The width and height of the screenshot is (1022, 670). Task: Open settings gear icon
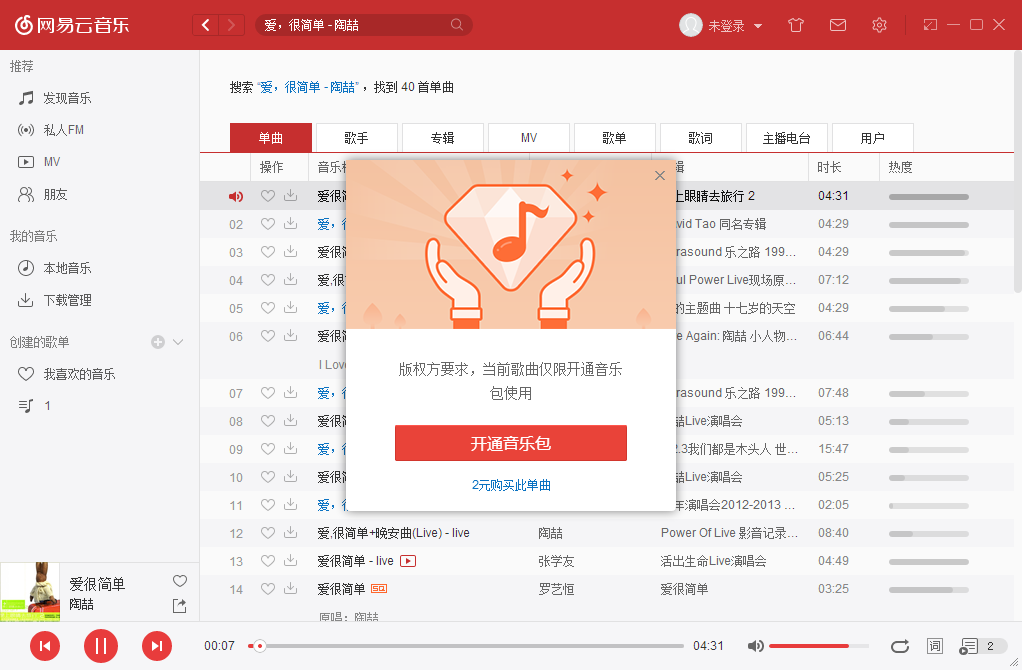tap(879, 25)
